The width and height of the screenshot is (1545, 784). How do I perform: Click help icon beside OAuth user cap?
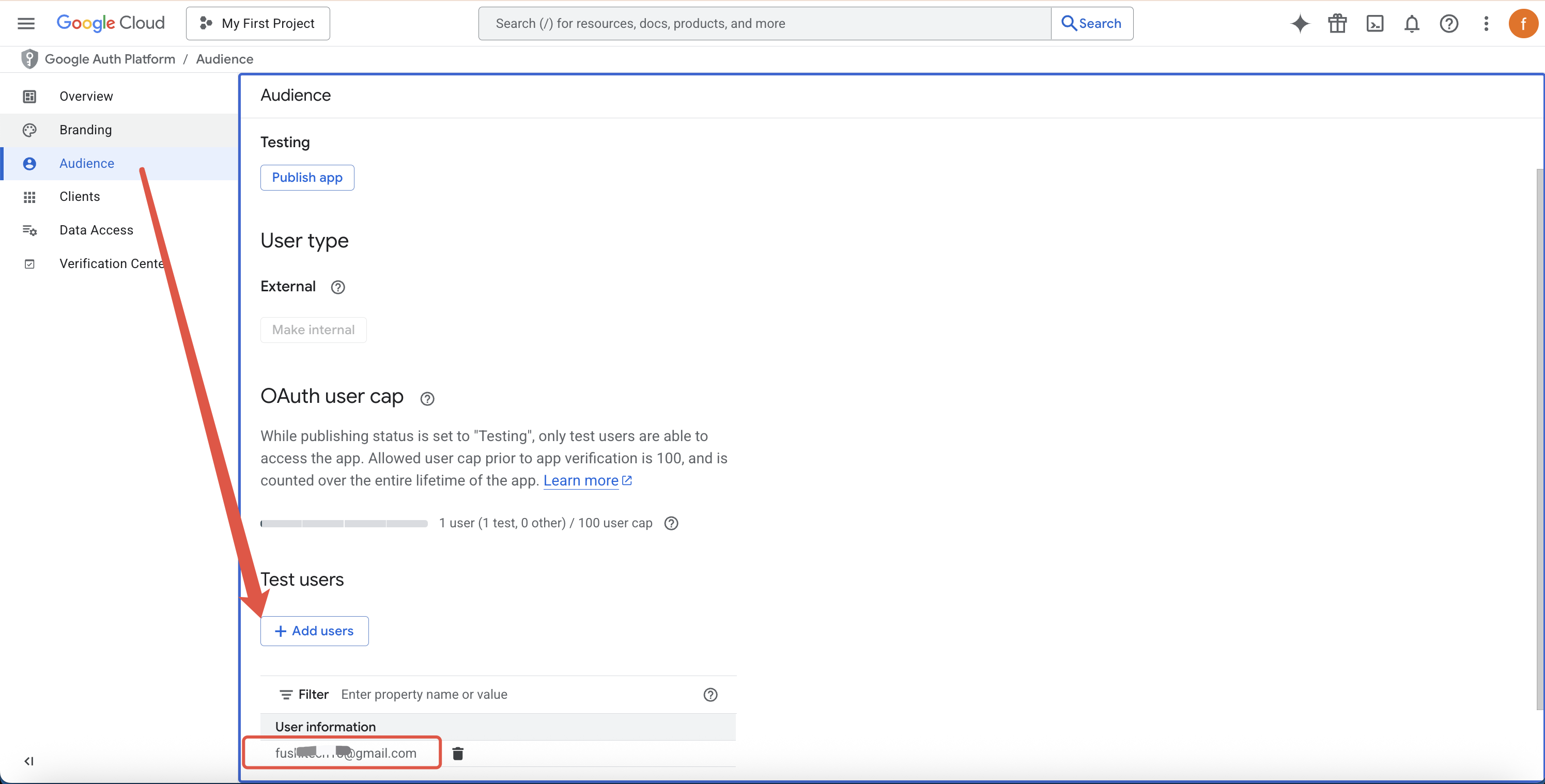(427, 399)
